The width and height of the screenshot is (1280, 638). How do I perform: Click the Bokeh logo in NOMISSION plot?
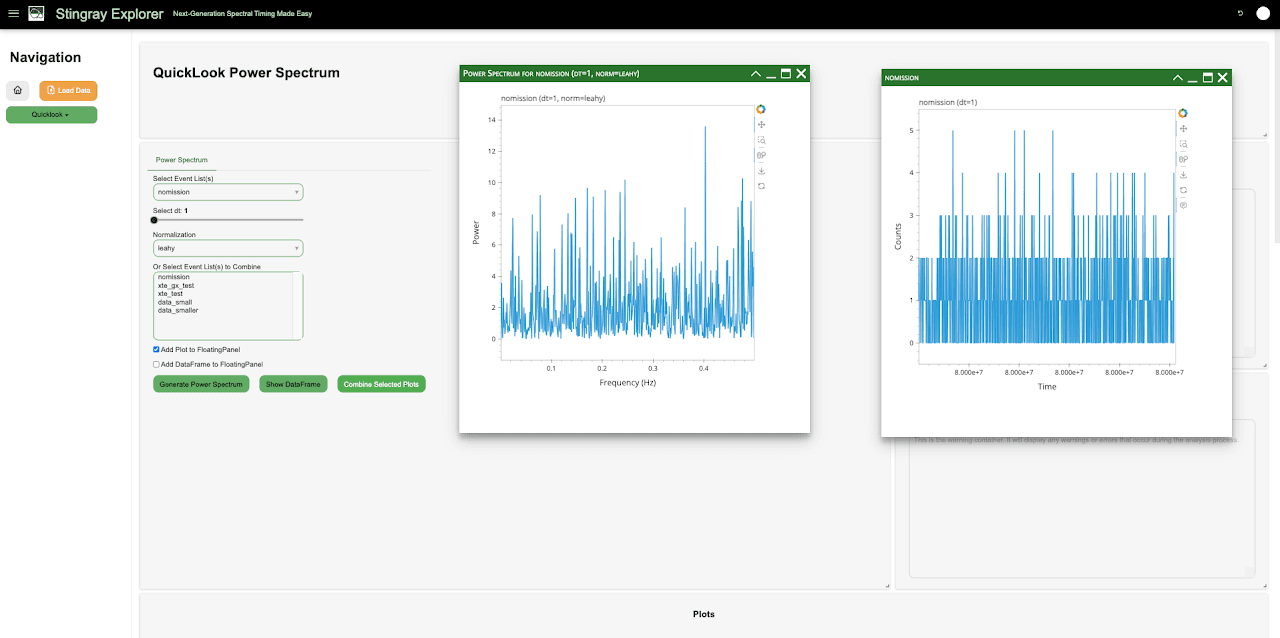[1183, 113]
